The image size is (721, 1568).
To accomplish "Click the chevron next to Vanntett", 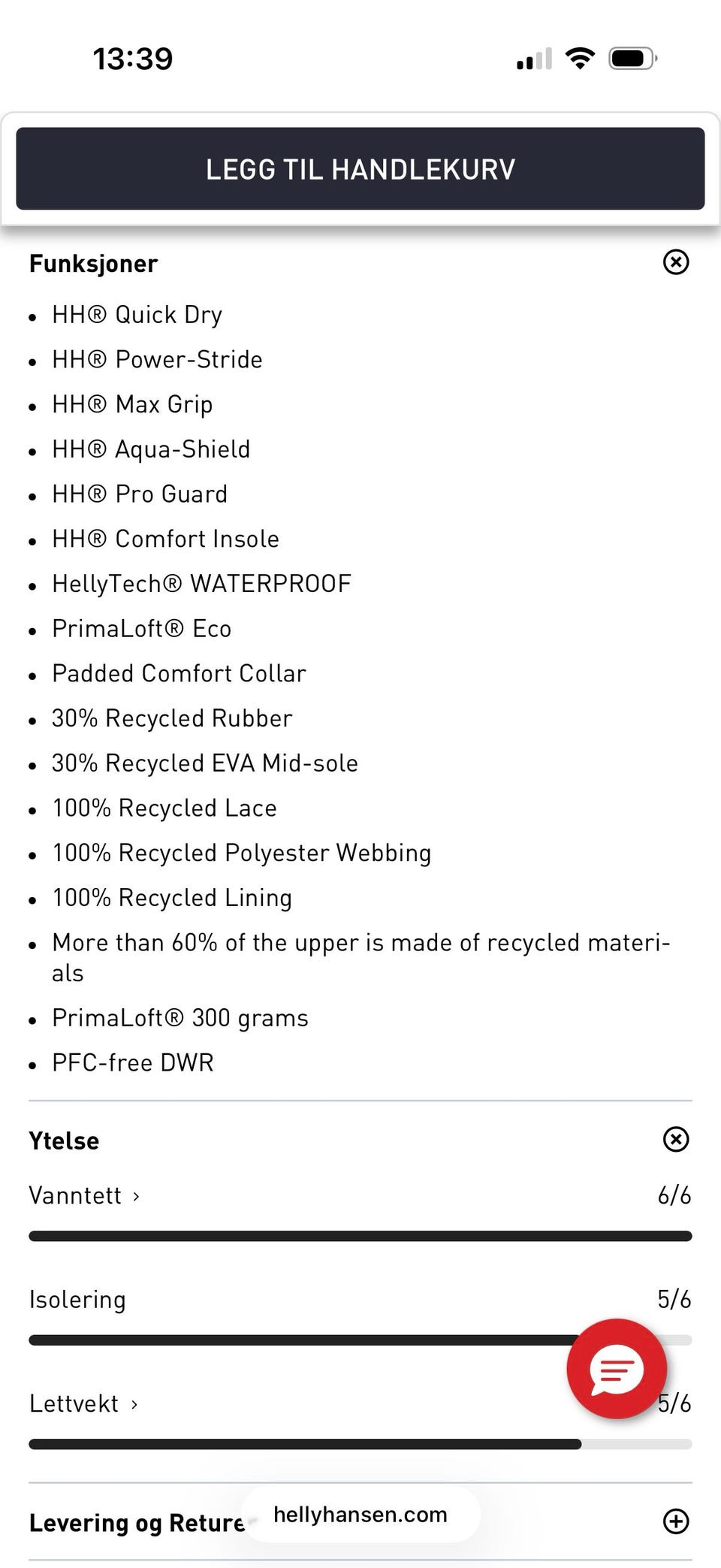I will tap(136, 1195).
